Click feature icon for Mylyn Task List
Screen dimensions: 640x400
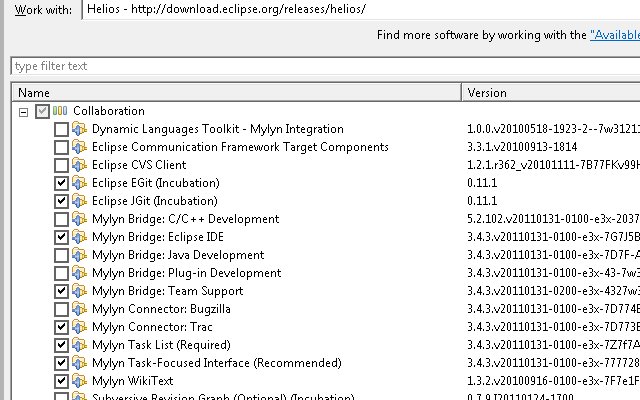[x=80, y=344]
